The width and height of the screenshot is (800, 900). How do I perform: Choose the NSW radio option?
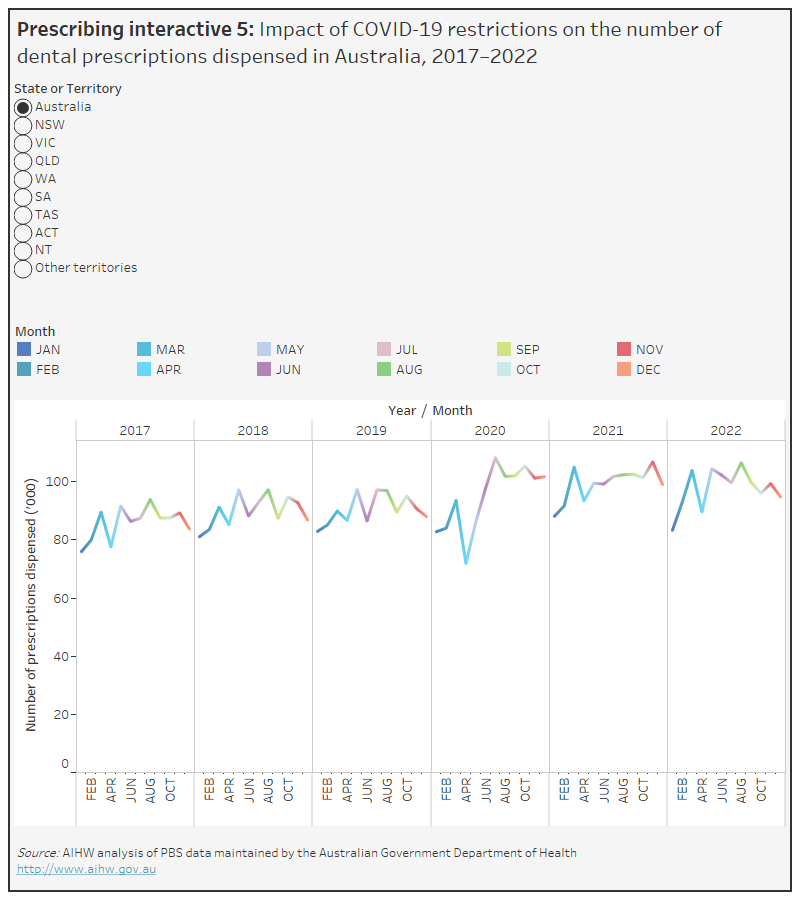click(x=23, y=125)
